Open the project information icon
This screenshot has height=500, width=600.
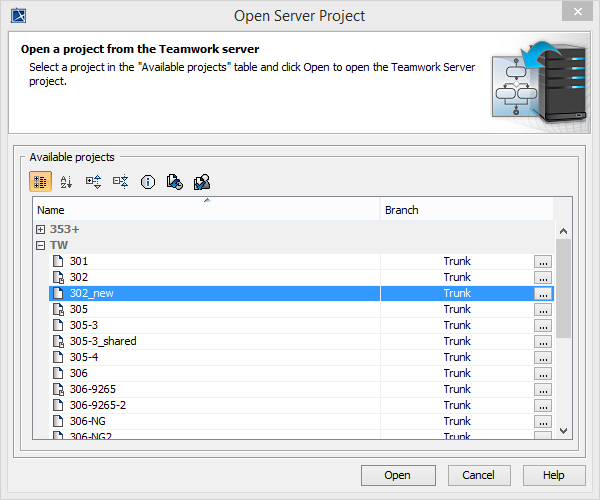[148, 182]
